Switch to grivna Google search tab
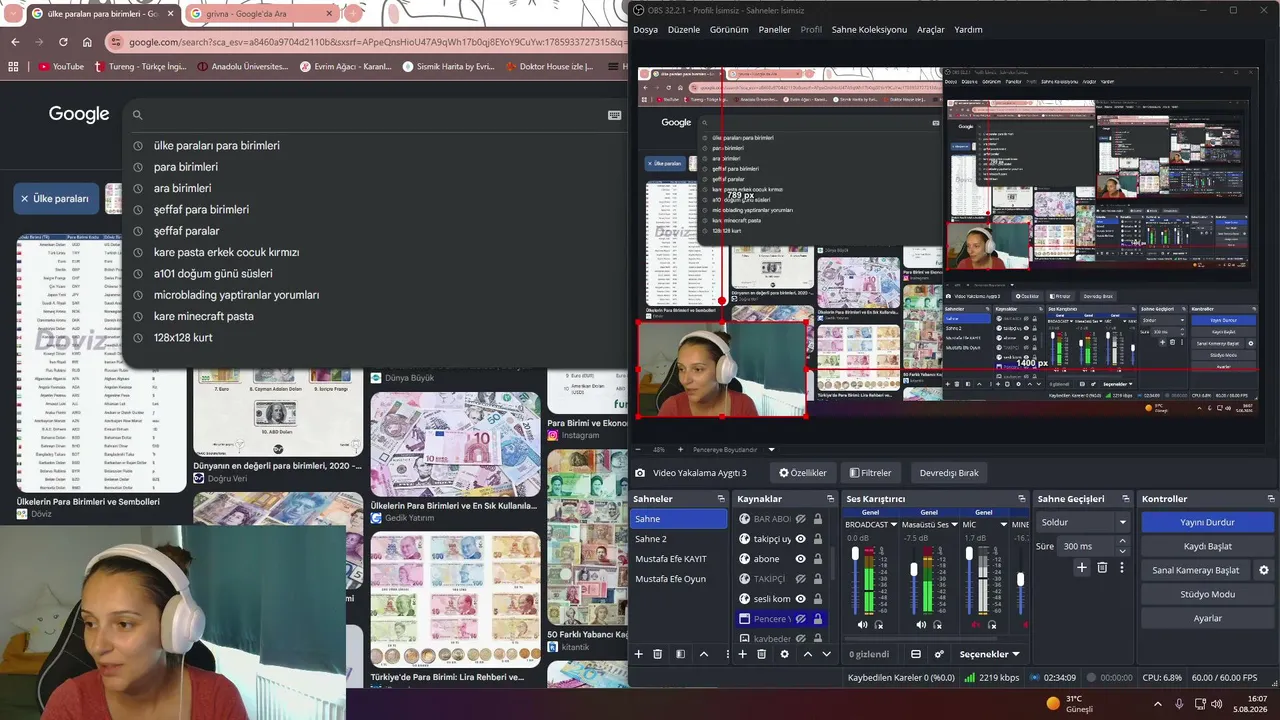Screen dimensions: 1280x720 262,14
